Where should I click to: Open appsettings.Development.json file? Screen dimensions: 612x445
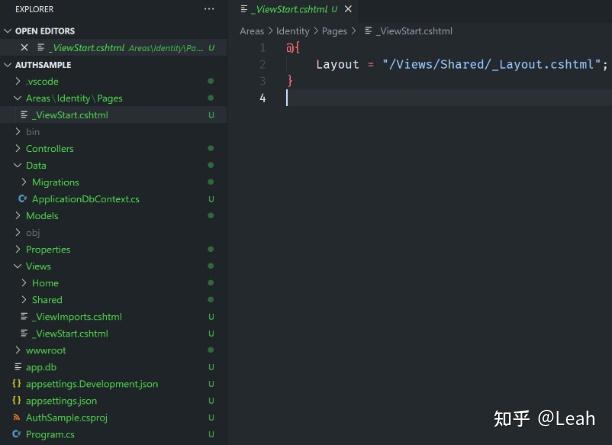[113, 384]
